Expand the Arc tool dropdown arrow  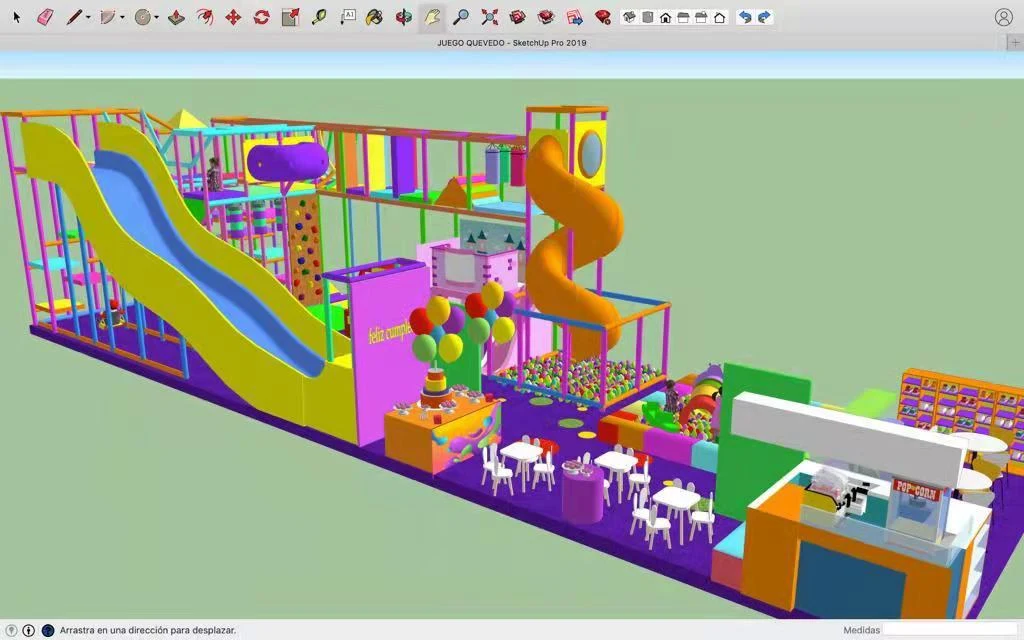(122, 18)
